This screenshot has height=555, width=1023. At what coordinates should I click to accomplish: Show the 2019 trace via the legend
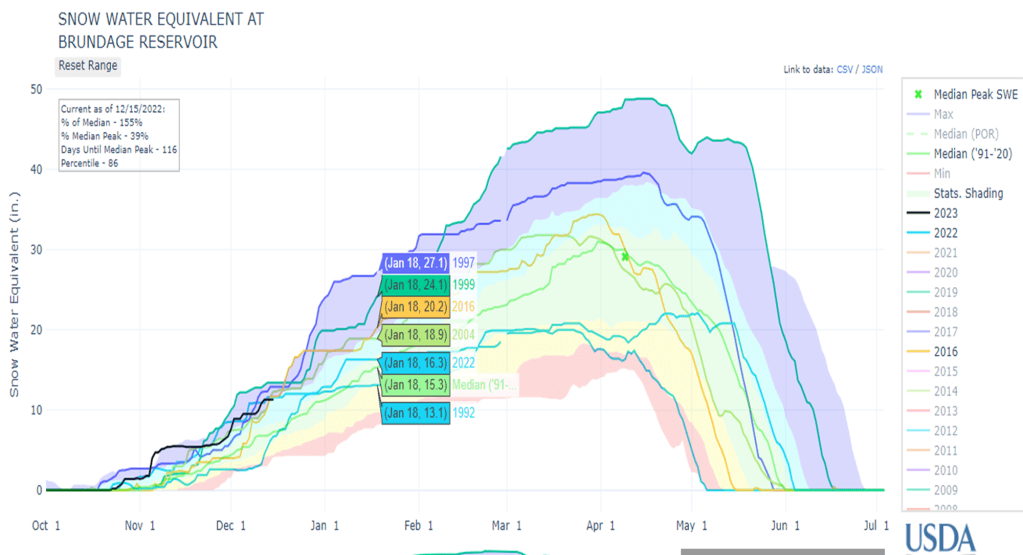948,292
